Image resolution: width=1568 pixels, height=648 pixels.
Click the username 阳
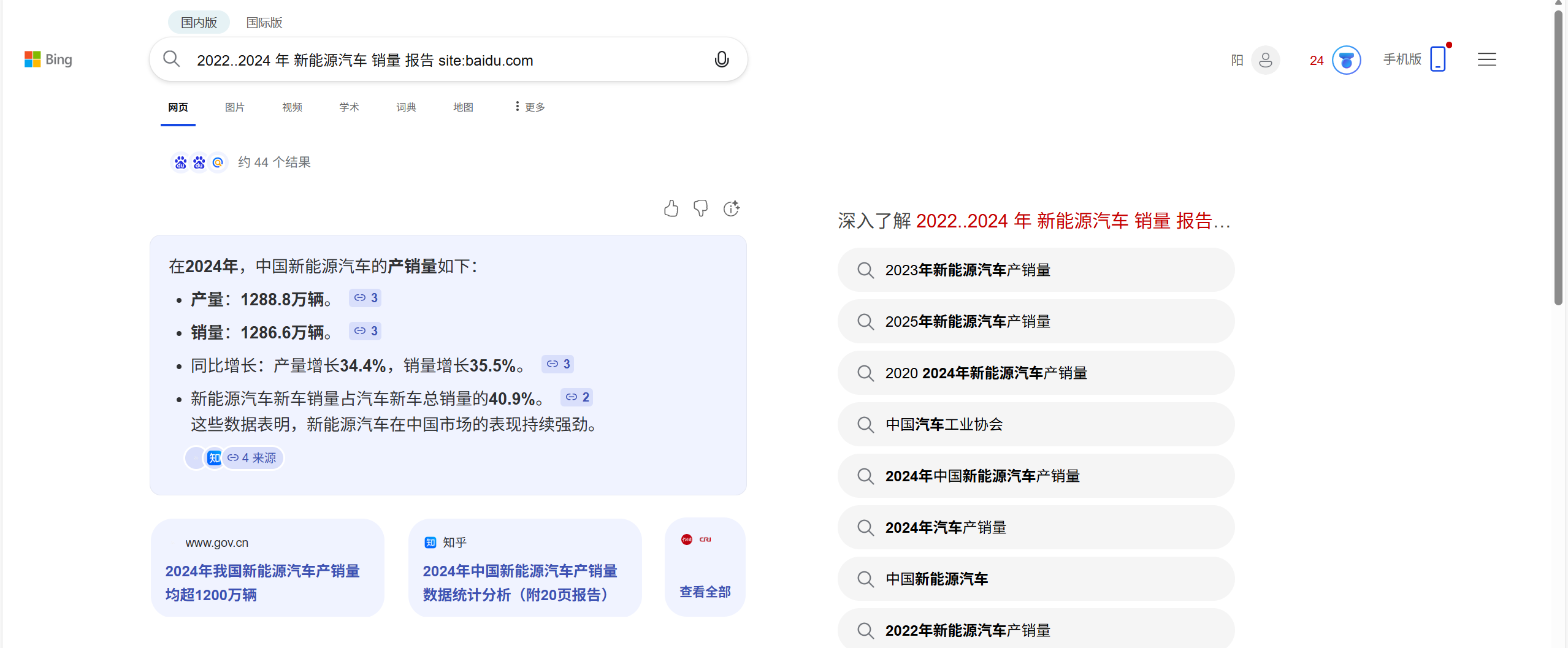point(1237,60)
